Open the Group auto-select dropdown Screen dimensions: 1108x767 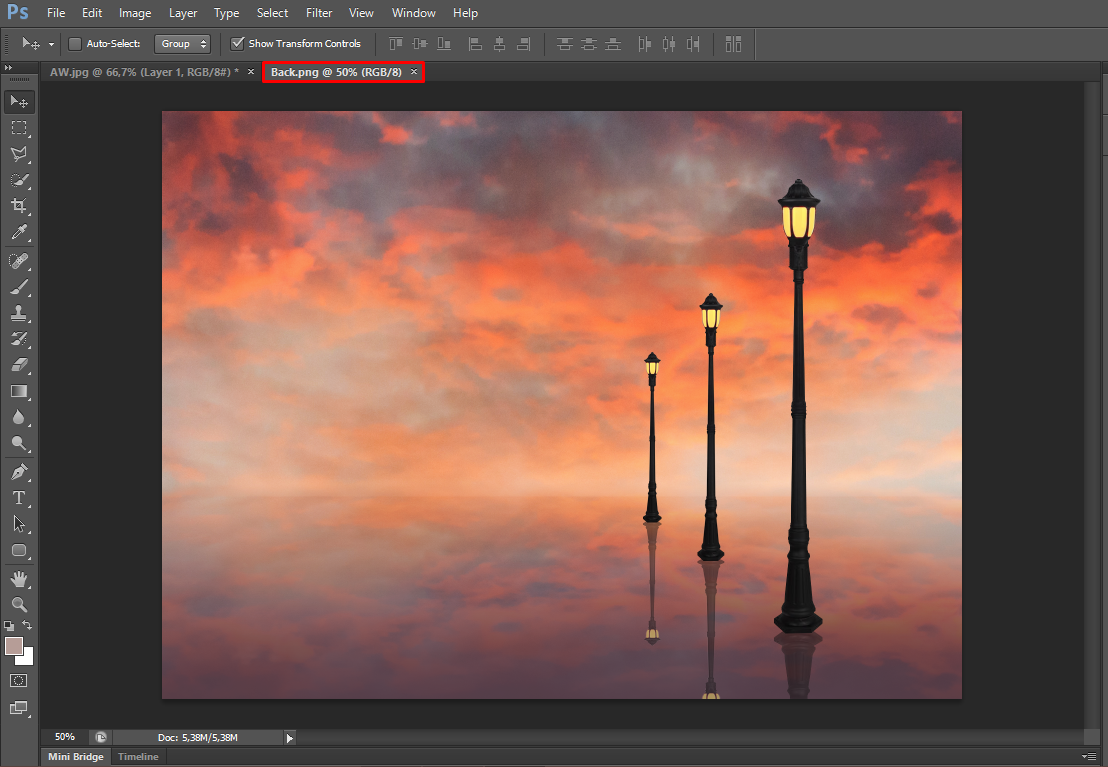point(183,44)
